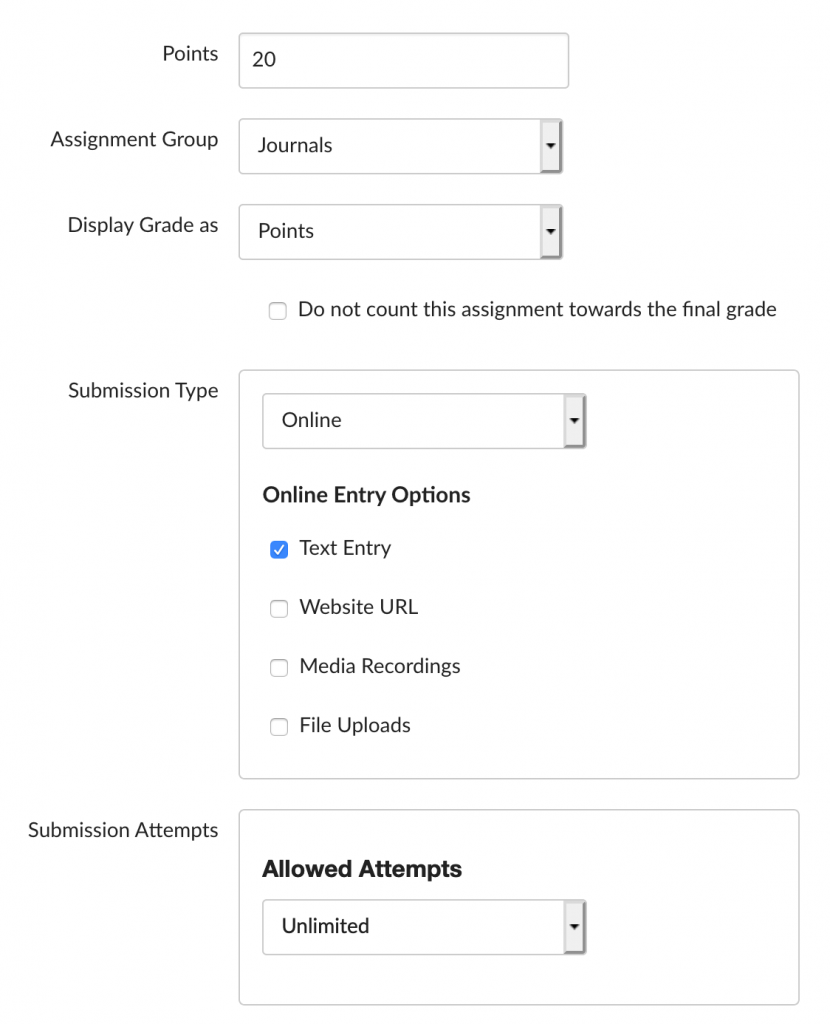The image size is (830, 1024).
Task: Click the File Uploads label text
Action: [355, 725]
